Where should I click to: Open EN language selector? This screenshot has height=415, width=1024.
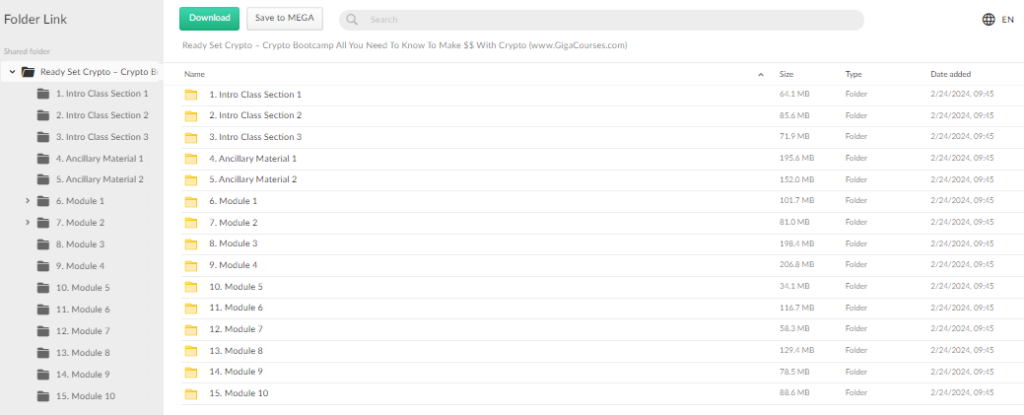coord(1007,19)
